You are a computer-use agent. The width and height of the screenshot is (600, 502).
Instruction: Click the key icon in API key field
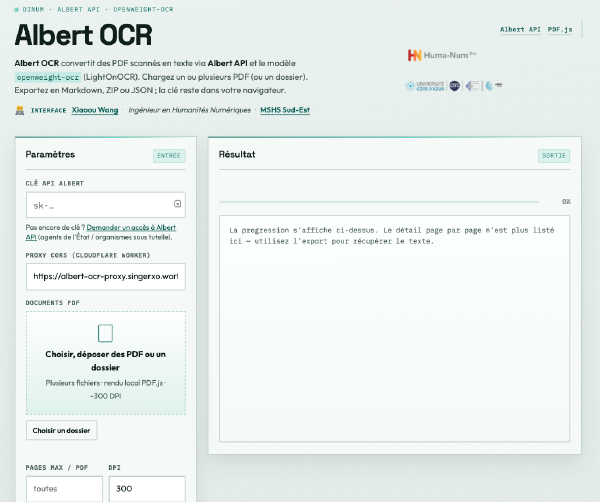click(177, 204)
